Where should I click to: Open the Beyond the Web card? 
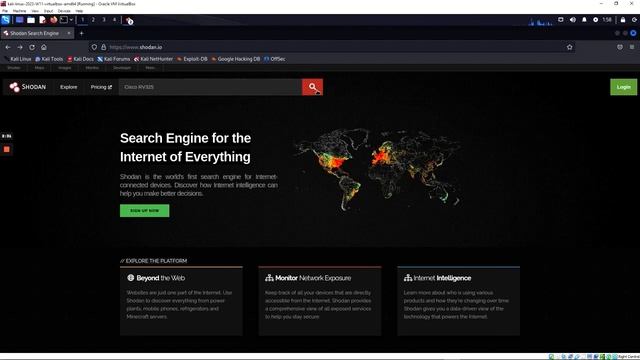pyautogui.click(x=181, y=301)
